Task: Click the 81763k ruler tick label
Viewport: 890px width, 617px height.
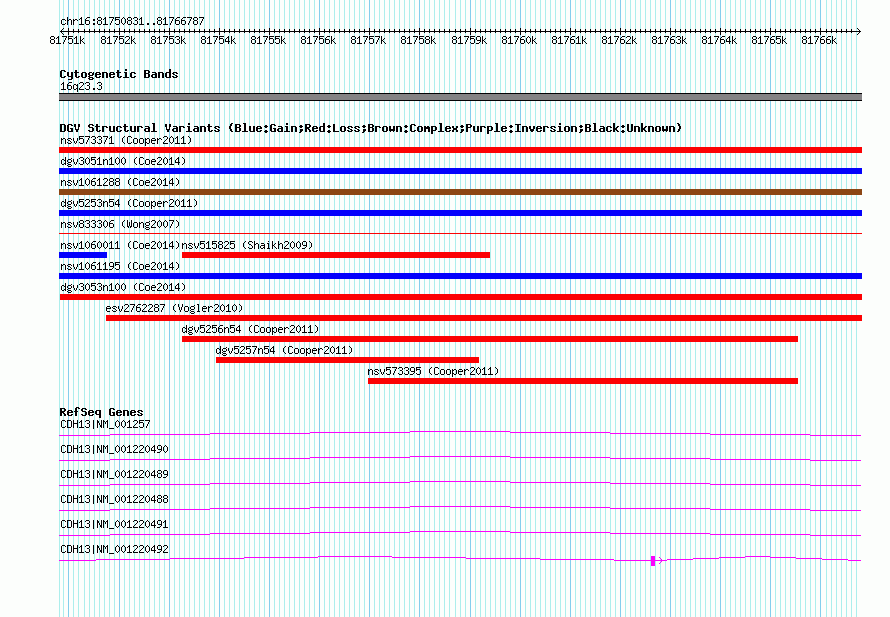Action: pyautogui.click(x=669, y=40)
